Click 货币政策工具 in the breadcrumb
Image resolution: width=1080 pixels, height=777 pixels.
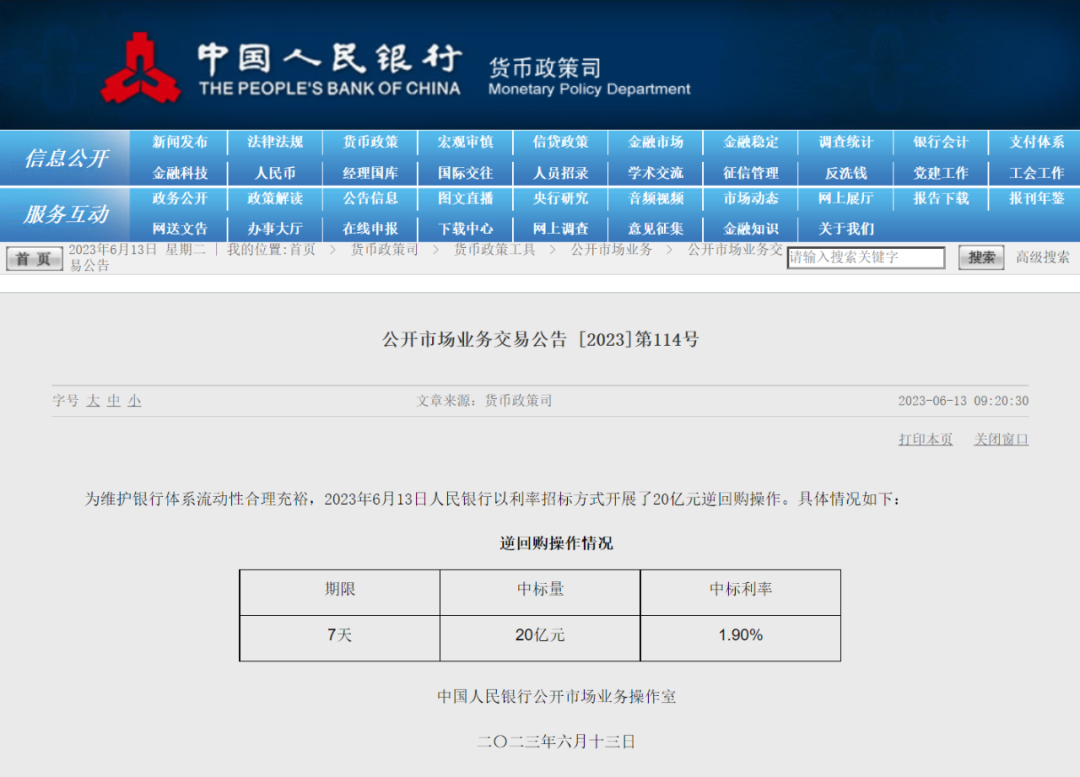[494, 250]
